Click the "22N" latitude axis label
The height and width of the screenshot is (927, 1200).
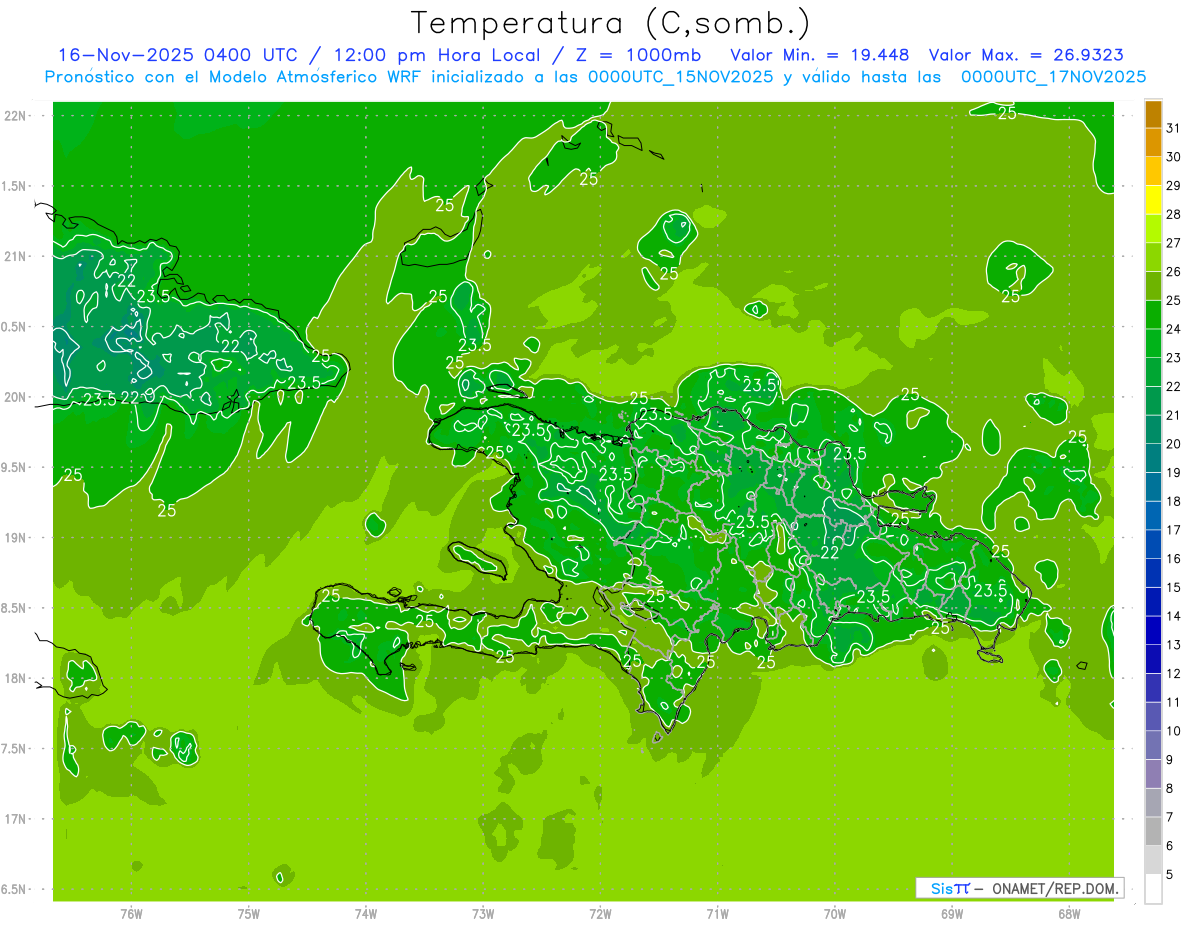(x=16, y=116)
